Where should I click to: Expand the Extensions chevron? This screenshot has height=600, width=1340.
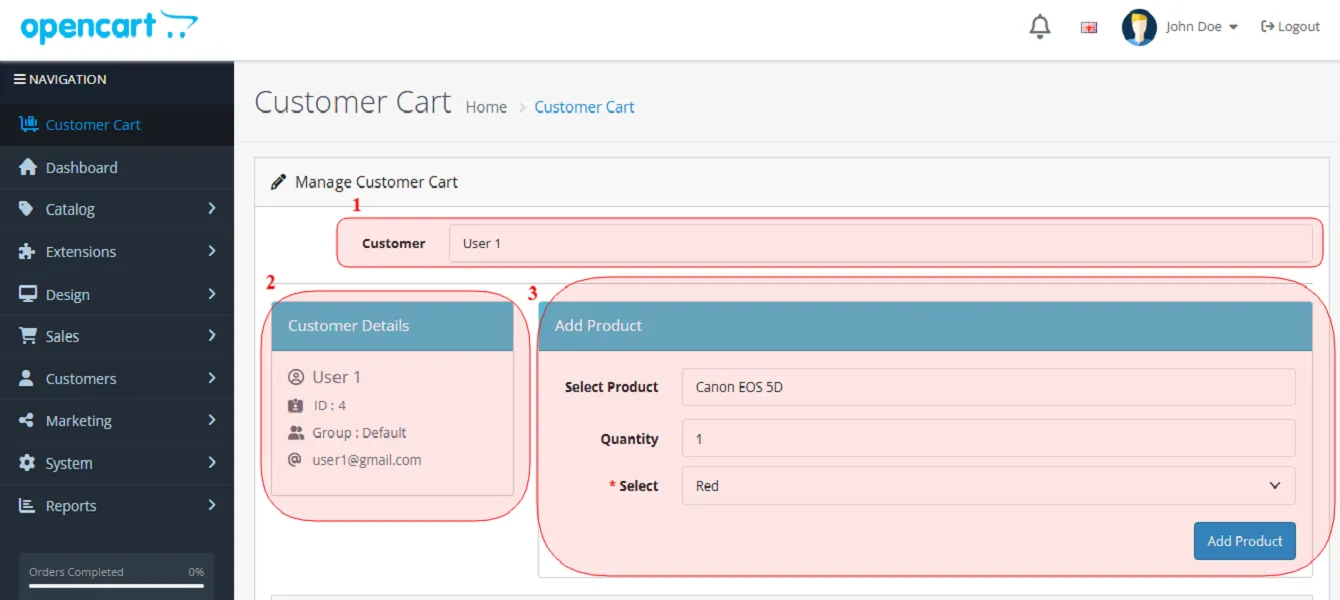[212, 251]
